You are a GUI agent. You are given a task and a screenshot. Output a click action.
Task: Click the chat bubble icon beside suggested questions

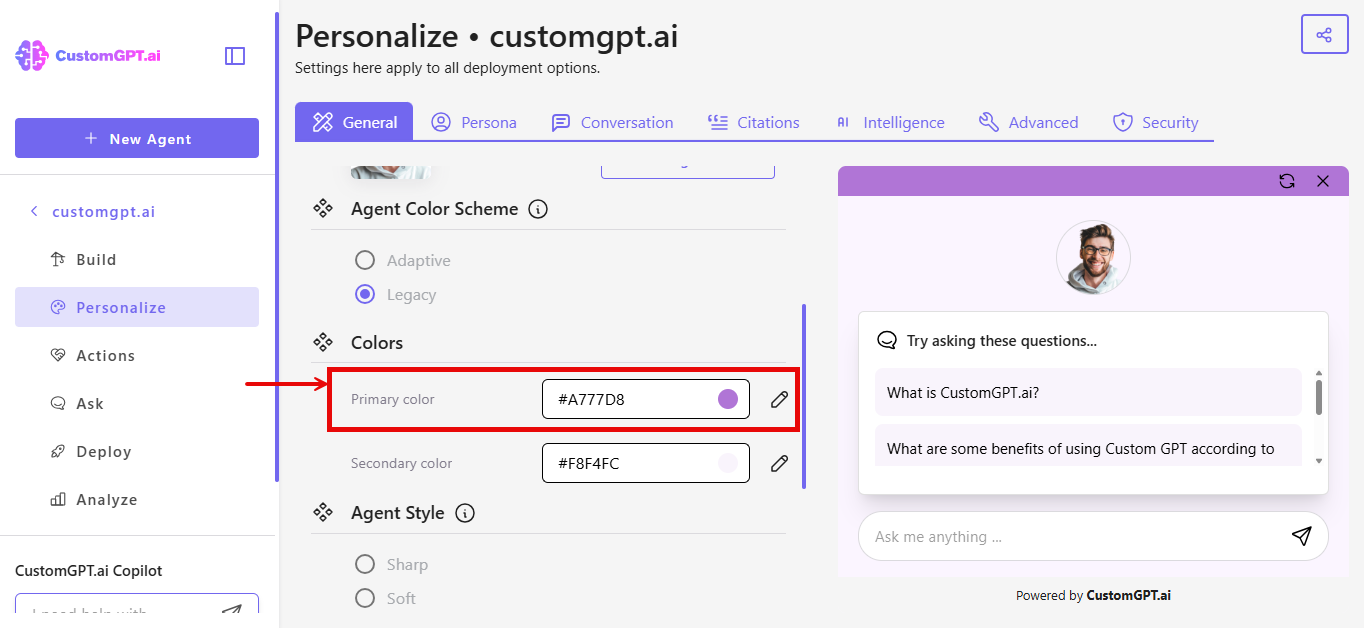pos(886,341)
